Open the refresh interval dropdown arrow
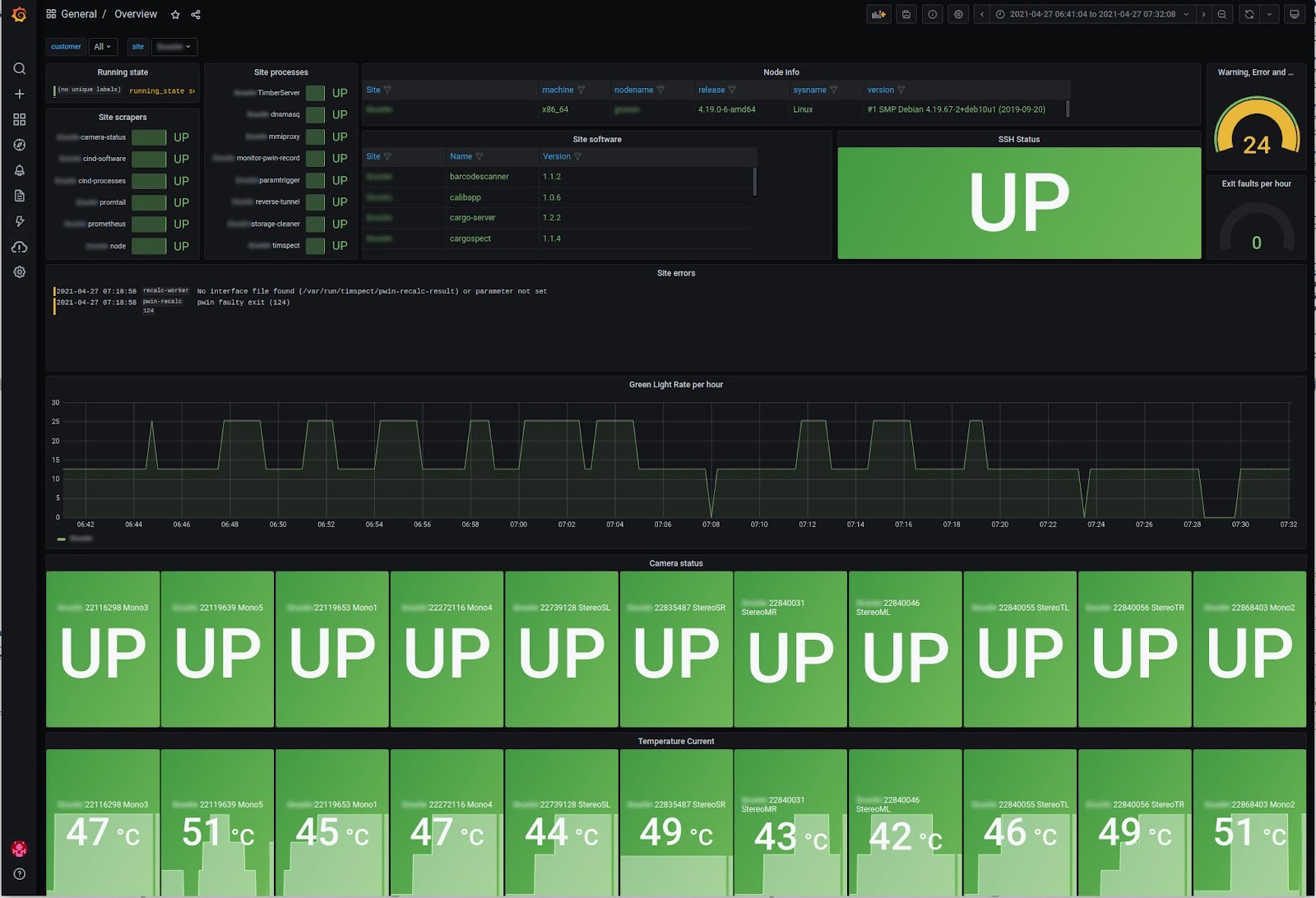The height and width of the screenshot is (898, 1316). click(x=1269, y=15)
